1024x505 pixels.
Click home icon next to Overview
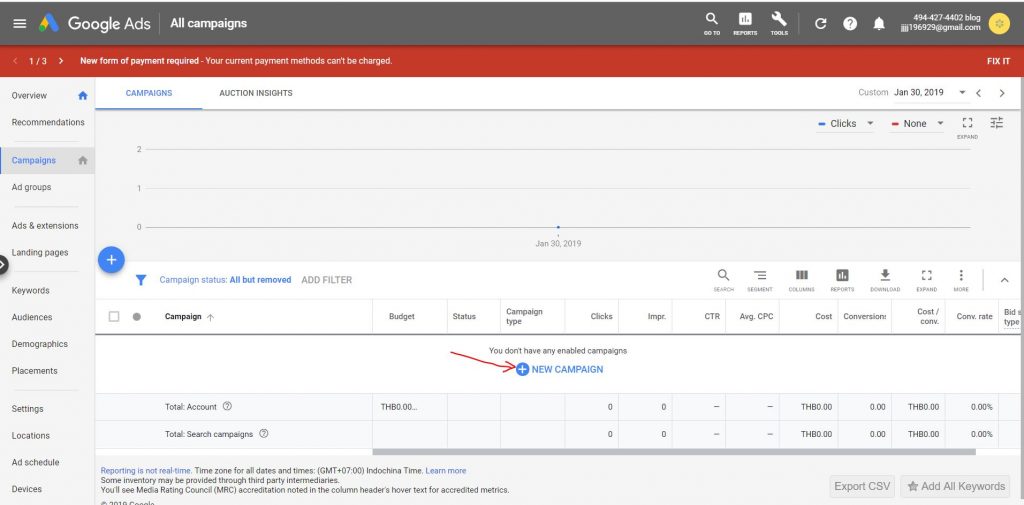tap(83, 95)
